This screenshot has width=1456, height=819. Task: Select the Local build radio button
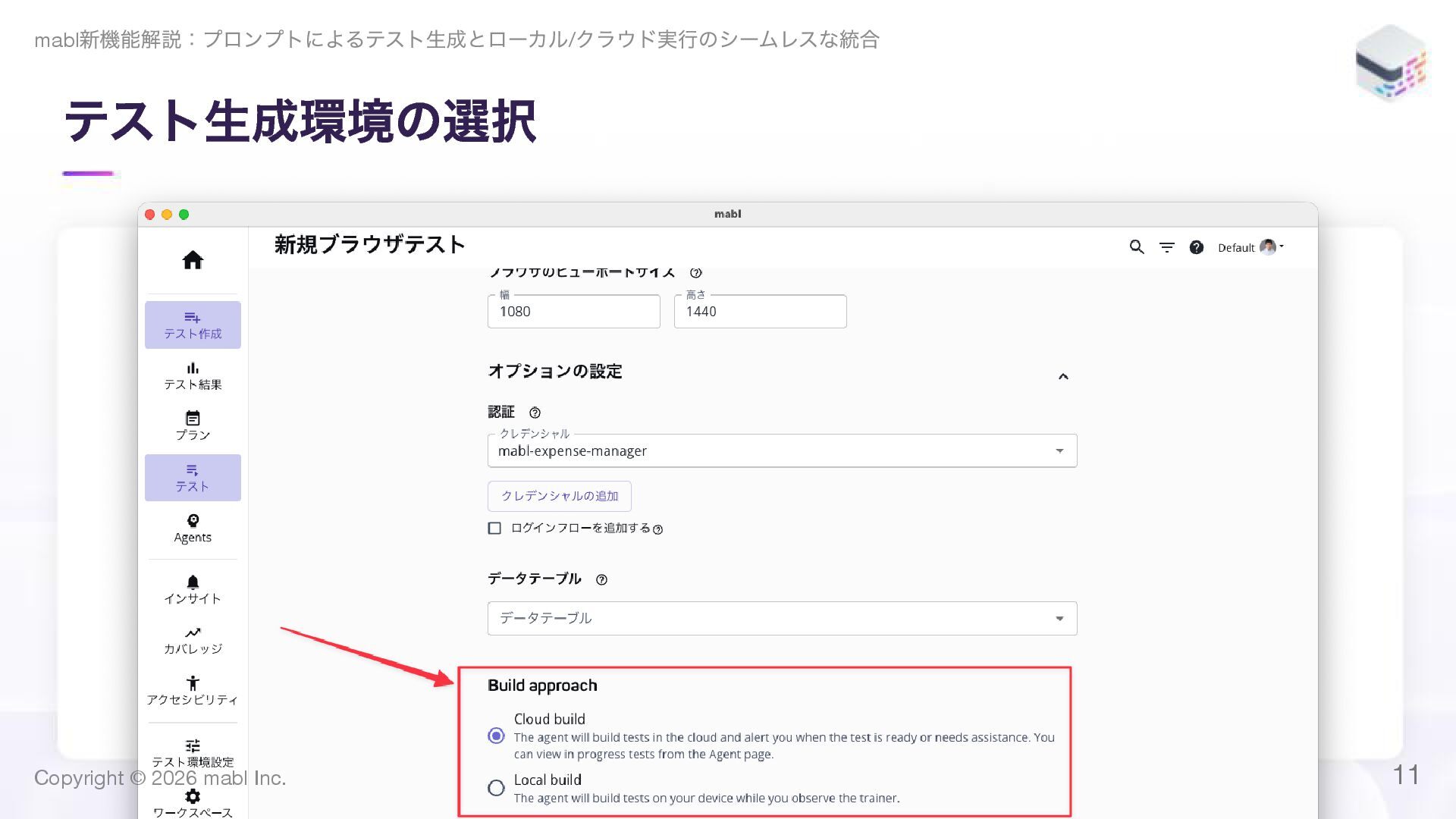pyautogui.click(x=496, y=788)
